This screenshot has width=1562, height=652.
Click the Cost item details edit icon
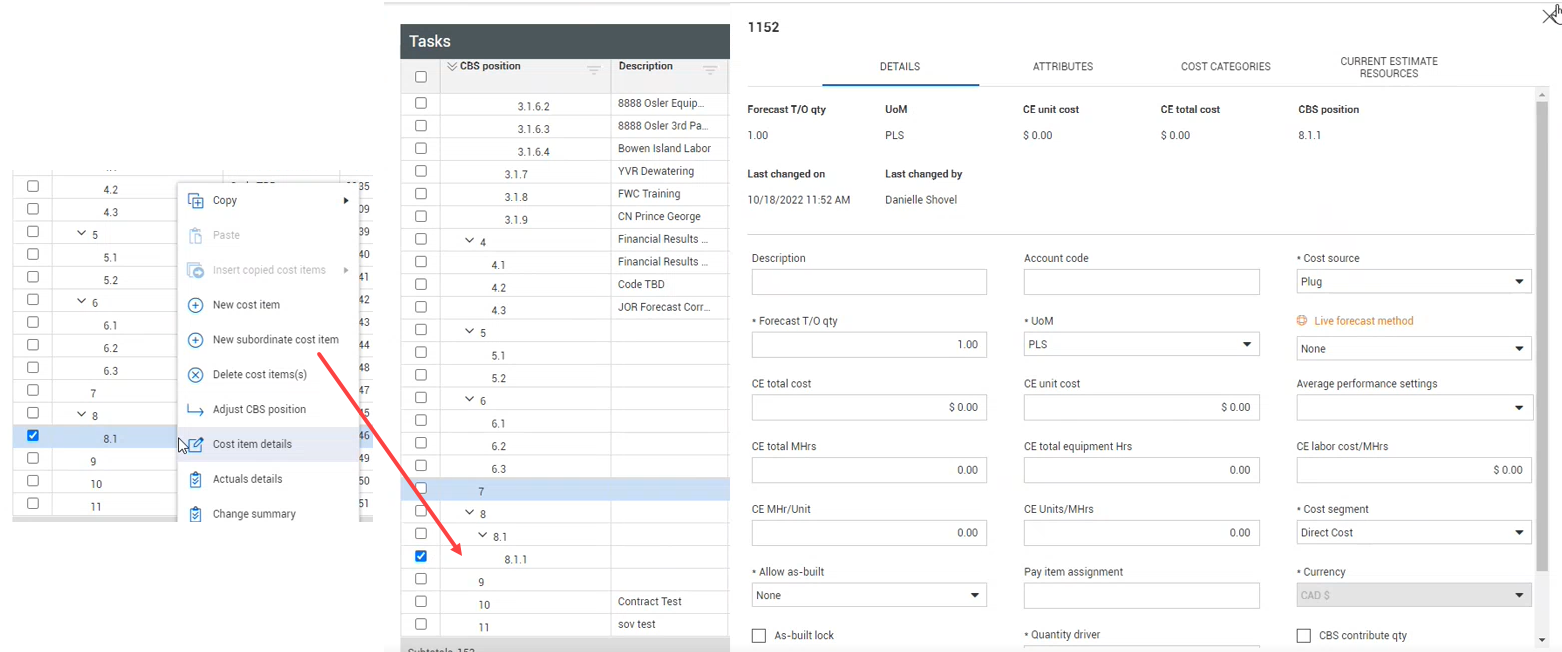(196, 444)
